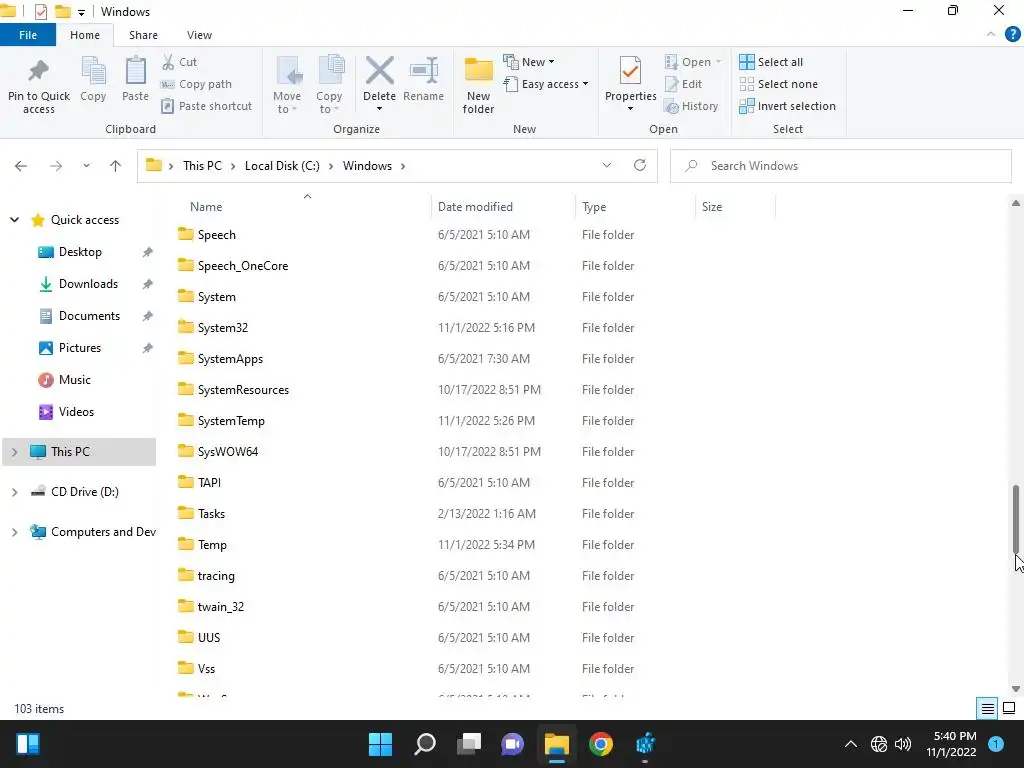Open the New item dropdown
Screen dimensions: 1024x768
pos(529,62)
